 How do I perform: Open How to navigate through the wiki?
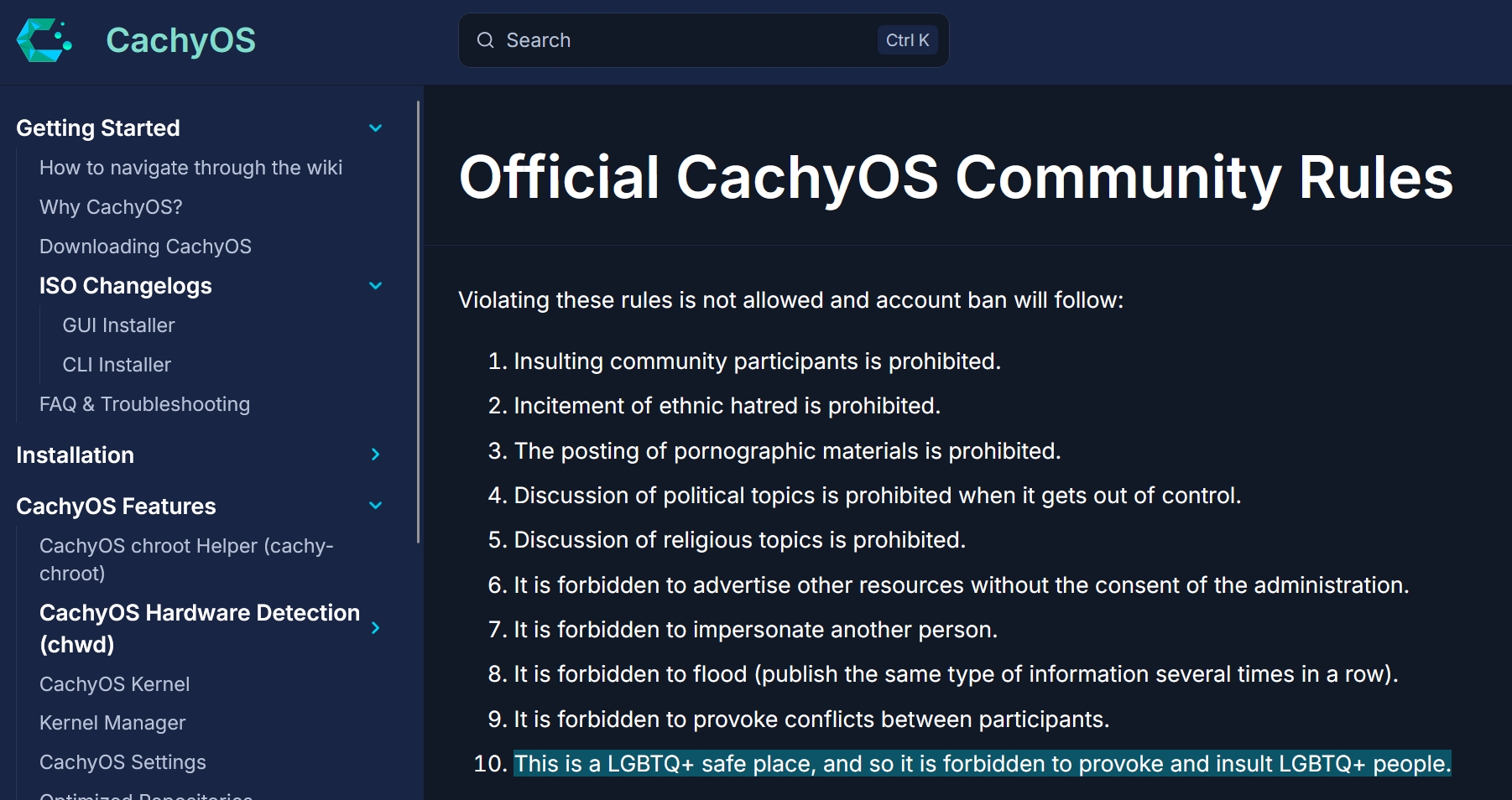(x=190, y=168)
